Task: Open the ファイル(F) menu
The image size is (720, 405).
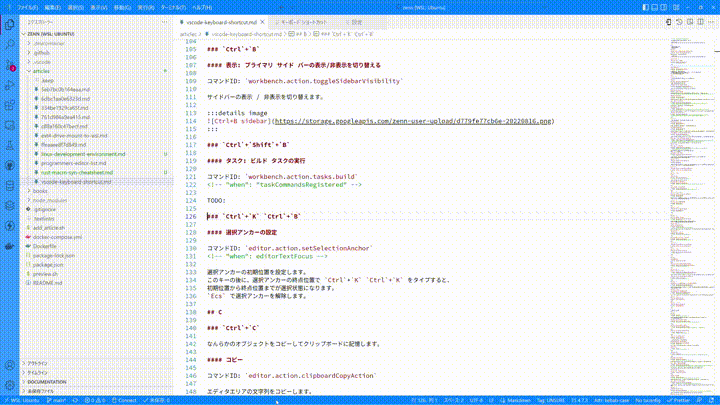Action: pos(27,7)
